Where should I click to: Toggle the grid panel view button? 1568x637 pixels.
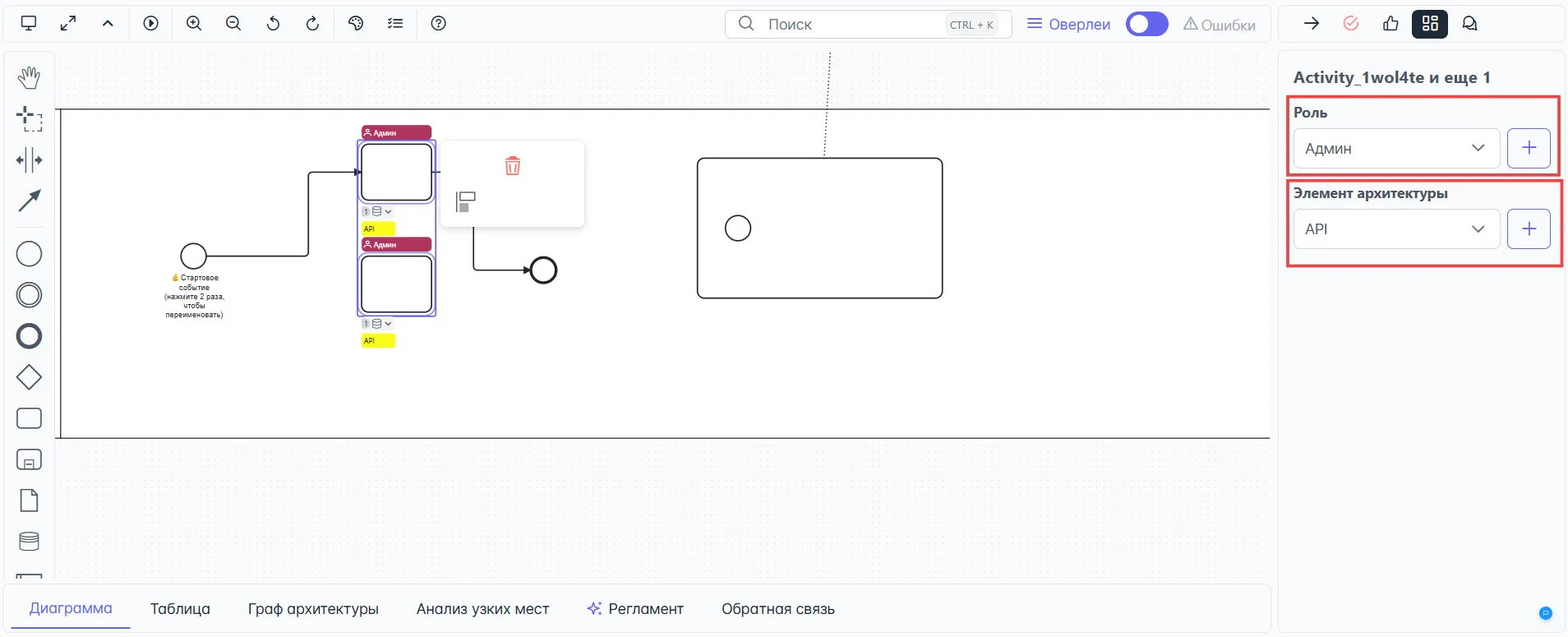(1429, 24)
